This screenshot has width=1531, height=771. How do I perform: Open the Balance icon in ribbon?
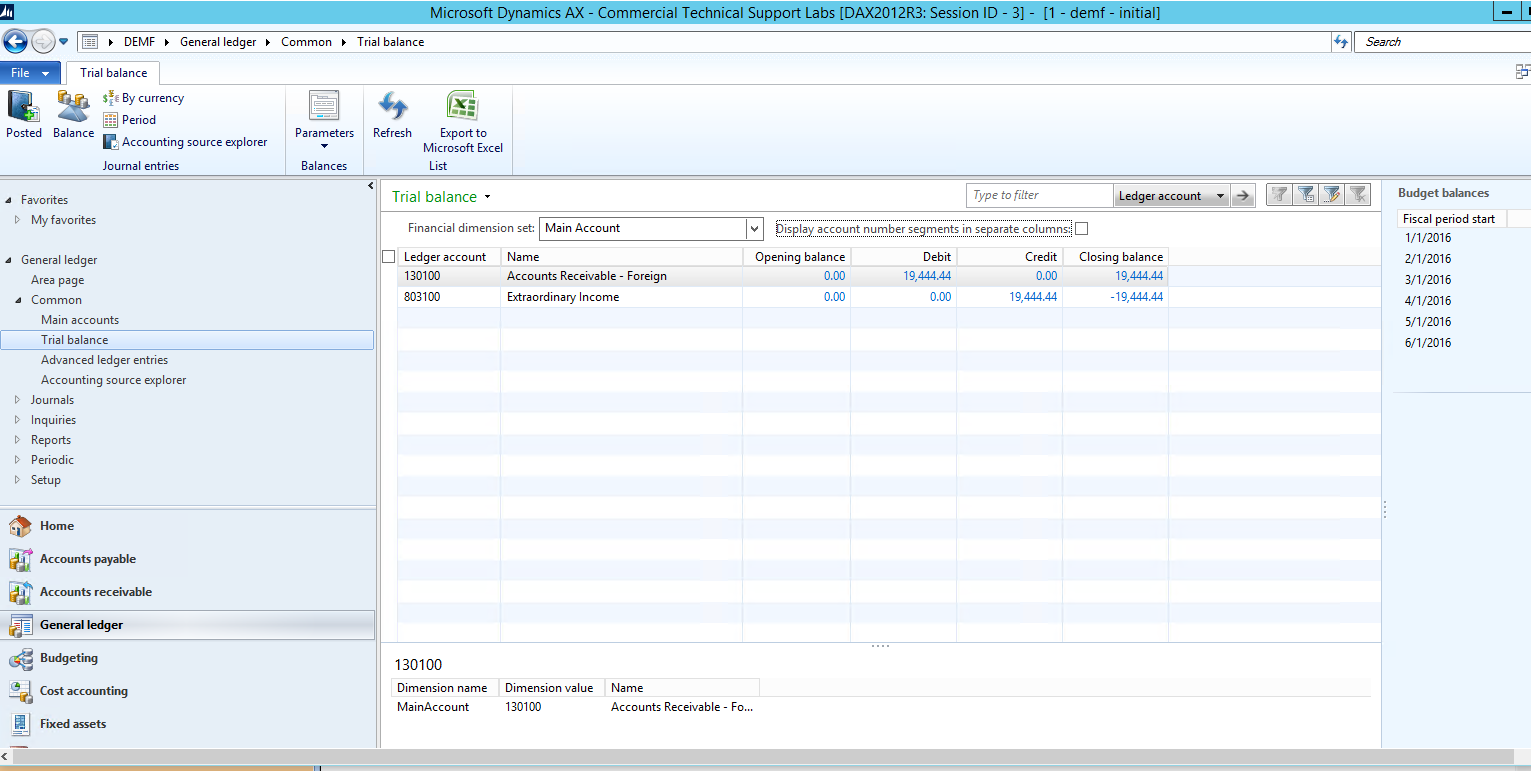(73, 107)
